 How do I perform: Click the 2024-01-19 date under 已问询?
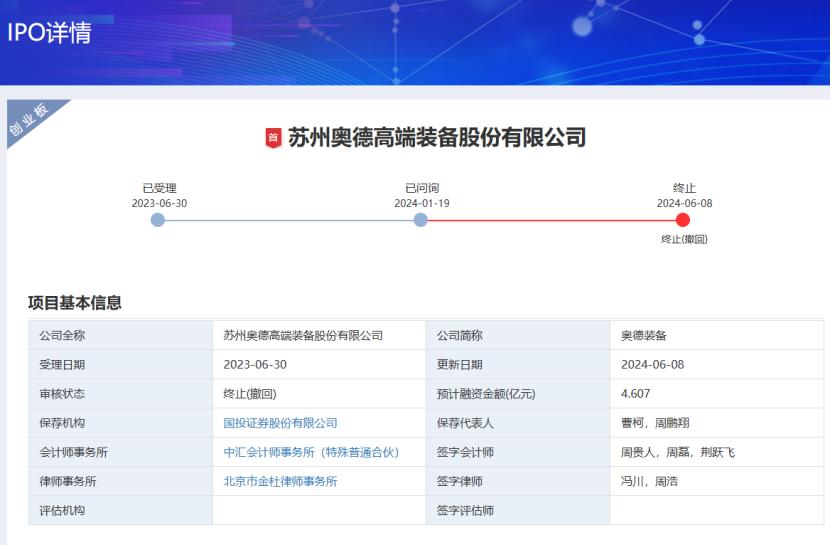pyautogui.click(x=421, y=203)
